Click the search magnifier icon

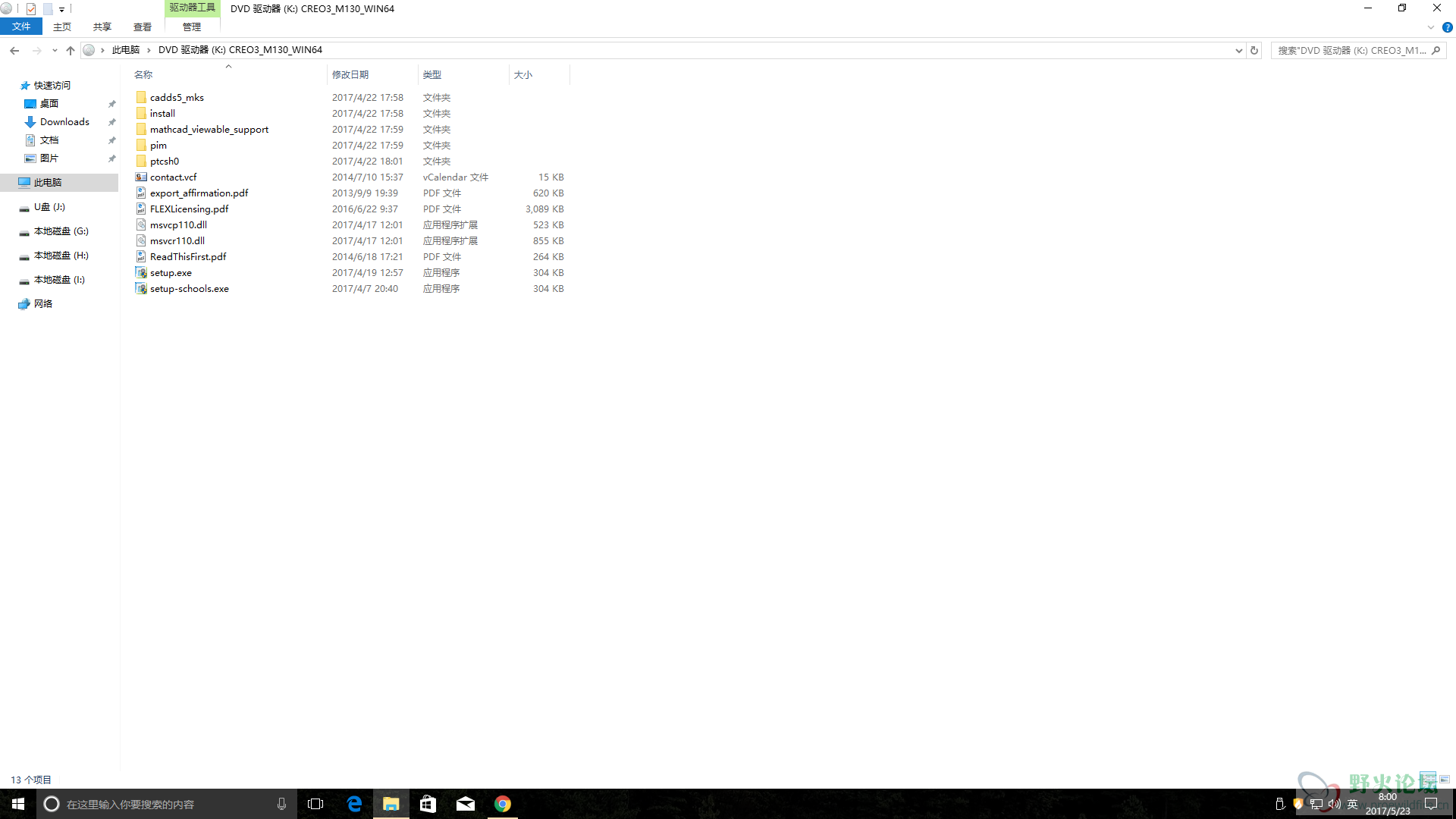coord(1436,50)
